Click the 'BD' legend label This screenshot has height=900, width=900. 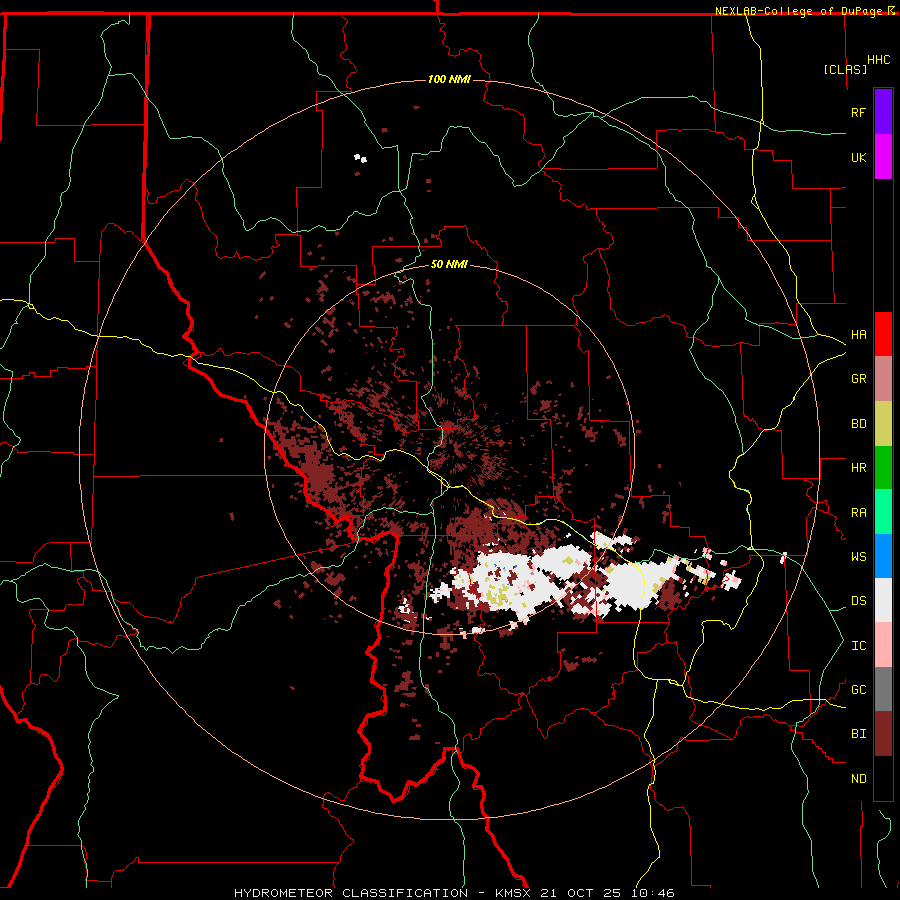coord(858,424)
